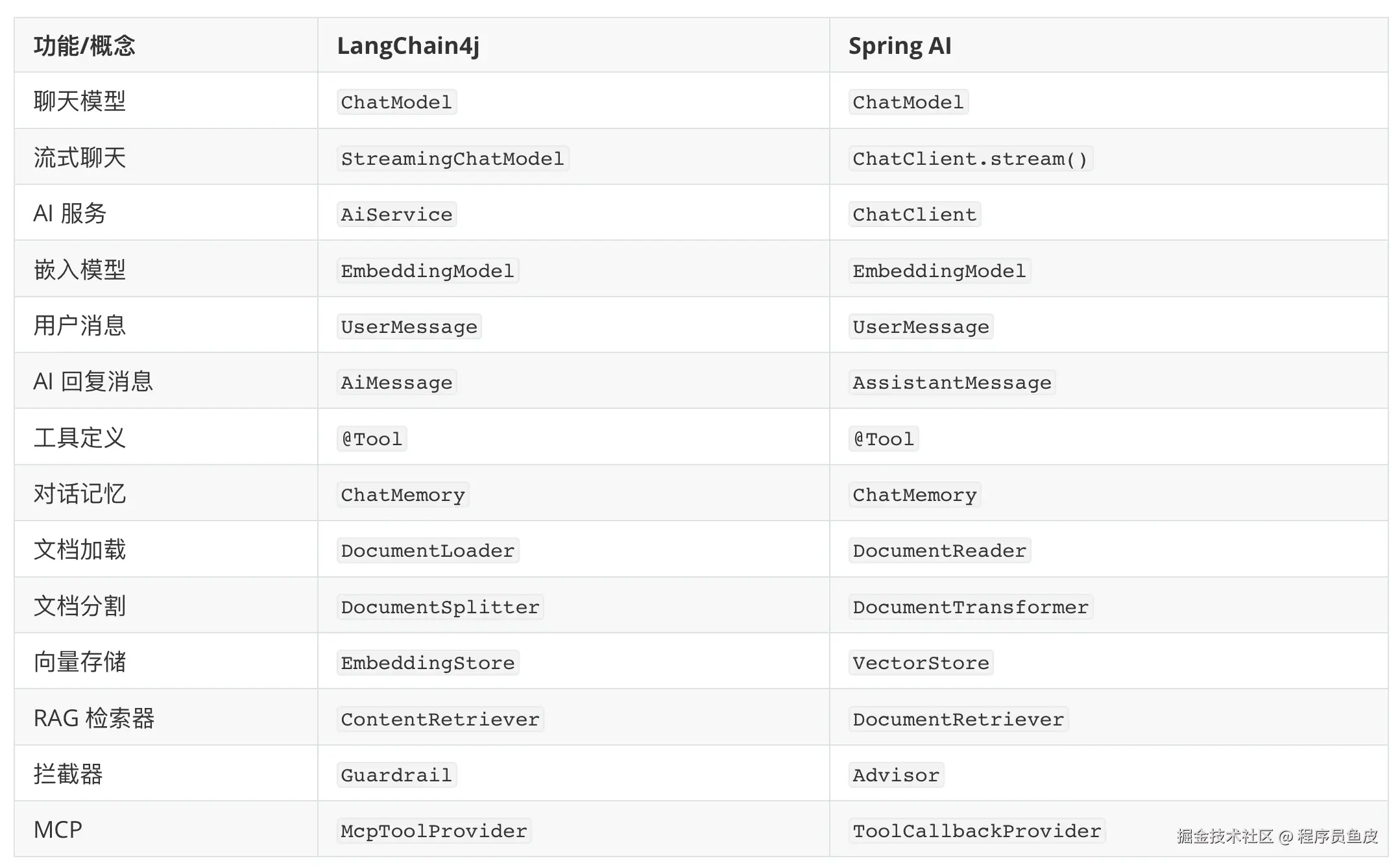The image size is (1400, 867).
Task: Click the 掘金技术社区 watermark text
Action: click(x=1225, y=836)
